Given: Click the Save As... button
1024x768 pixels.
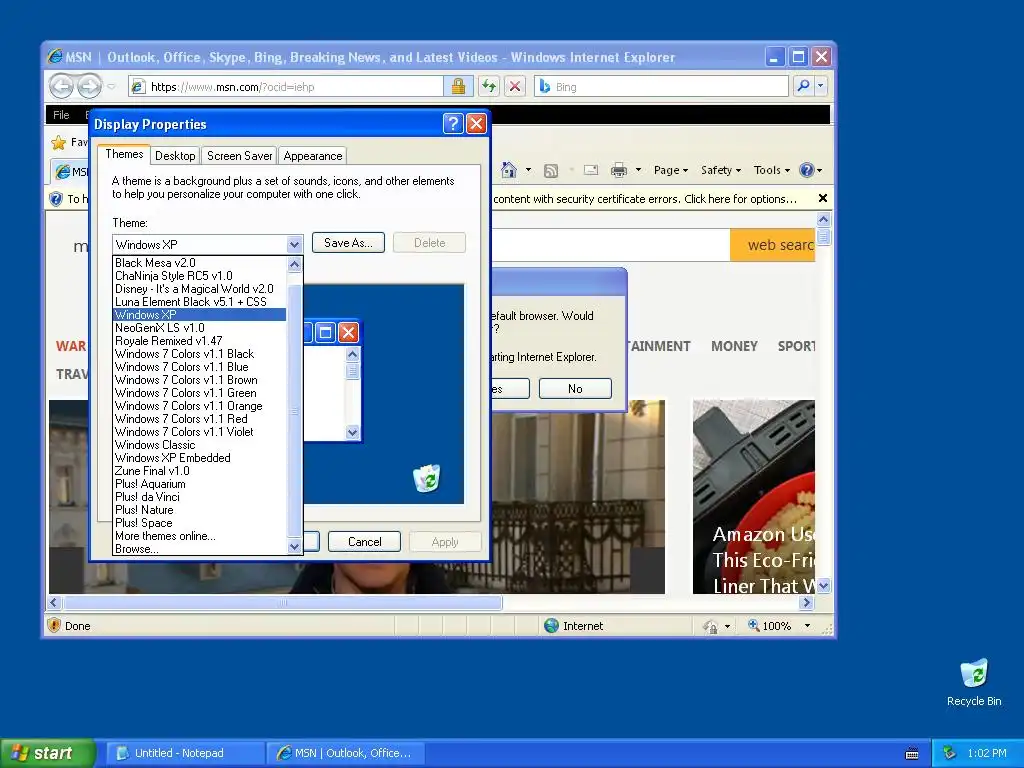Looking at the screenshot, I should pos(348,243).
